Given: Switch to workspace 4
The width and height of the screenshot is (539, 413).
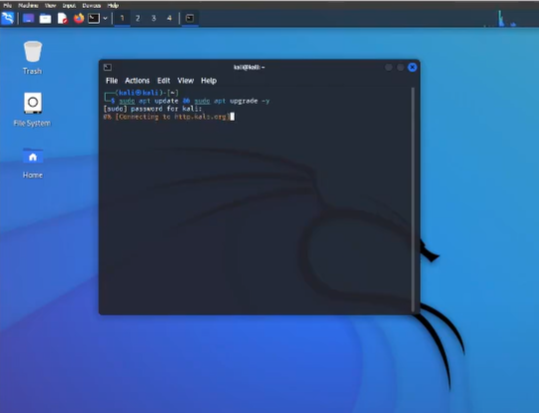Looking at the screenshot, I should 169,18.
